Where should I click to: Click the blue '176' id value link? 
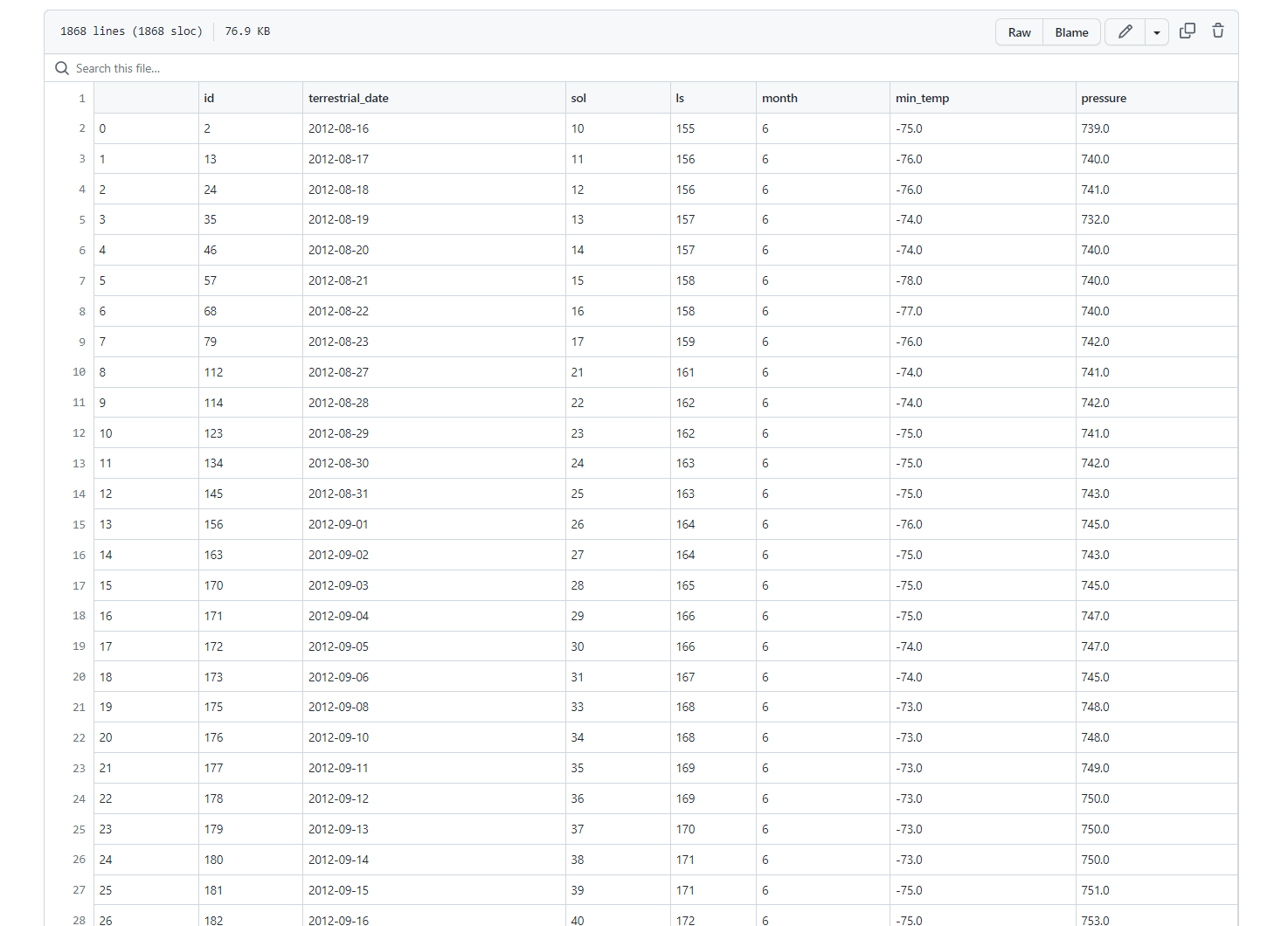pyautogui.click(x=213, y=737)
